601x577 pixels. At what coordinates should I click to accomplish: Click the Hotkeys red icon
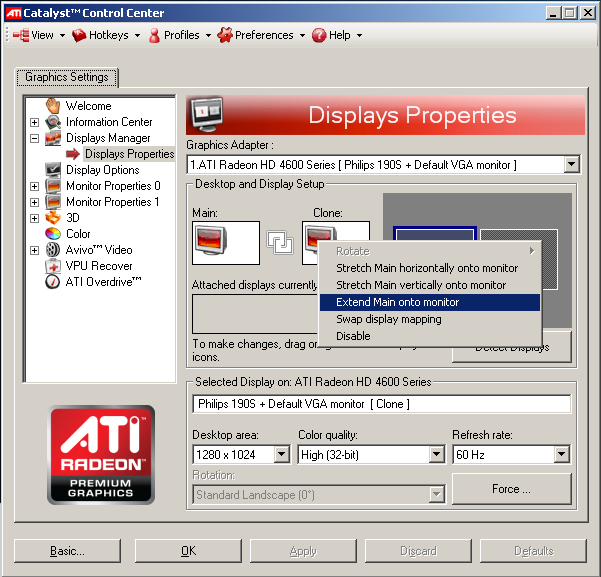point(79,35)
